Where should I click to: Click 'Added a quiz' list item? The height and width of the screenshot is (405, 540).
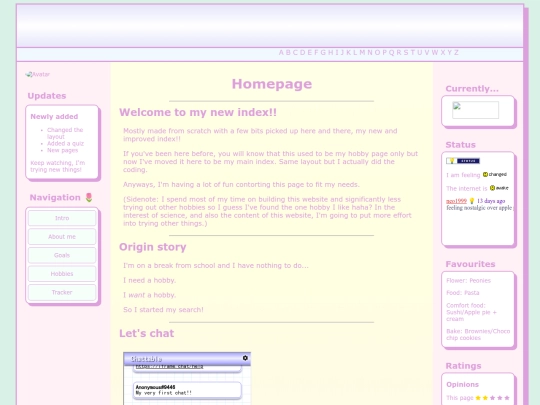[65, 143]
